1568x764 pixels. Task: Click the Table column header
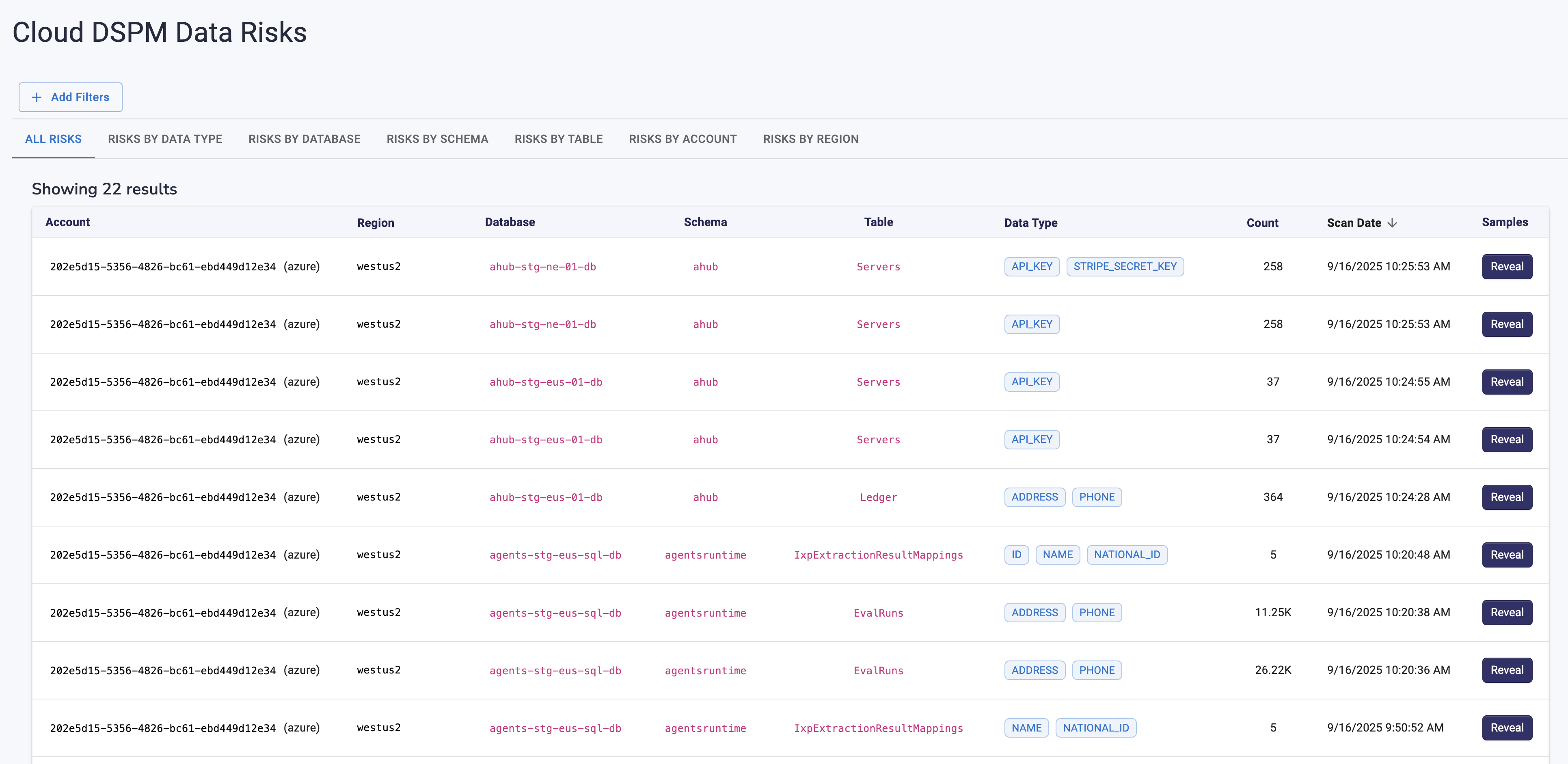click(878, 222)
